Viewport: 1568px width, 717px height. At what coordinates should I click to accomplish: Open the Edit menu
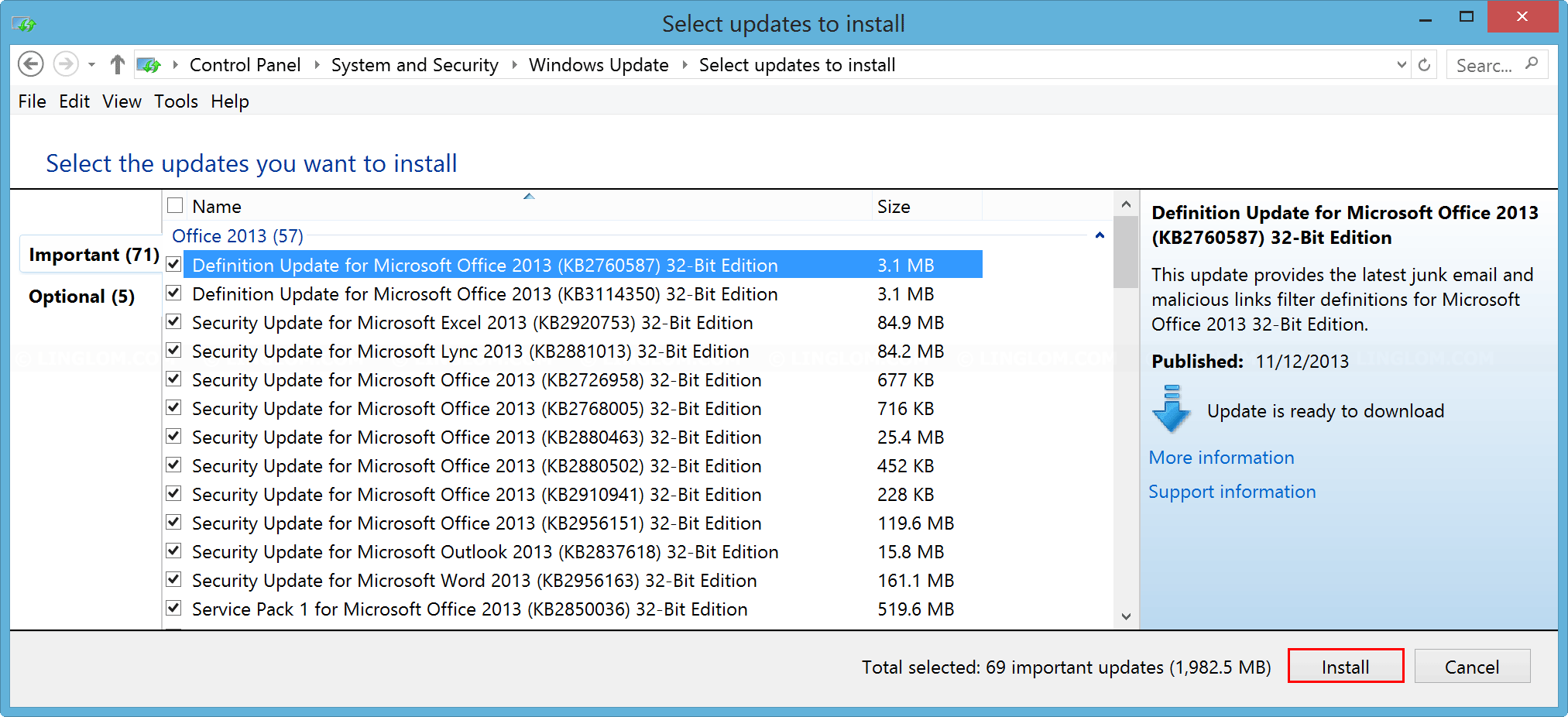[74, 101]
